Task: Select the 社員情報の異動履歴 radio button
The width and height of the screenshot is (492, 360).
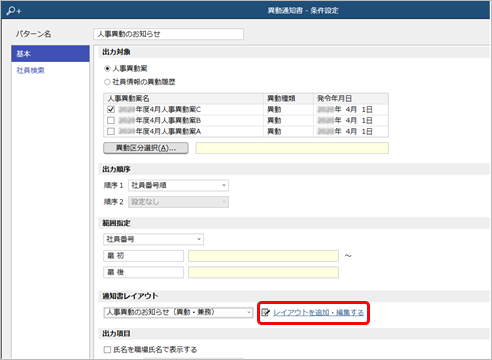Action: [107, 82]
